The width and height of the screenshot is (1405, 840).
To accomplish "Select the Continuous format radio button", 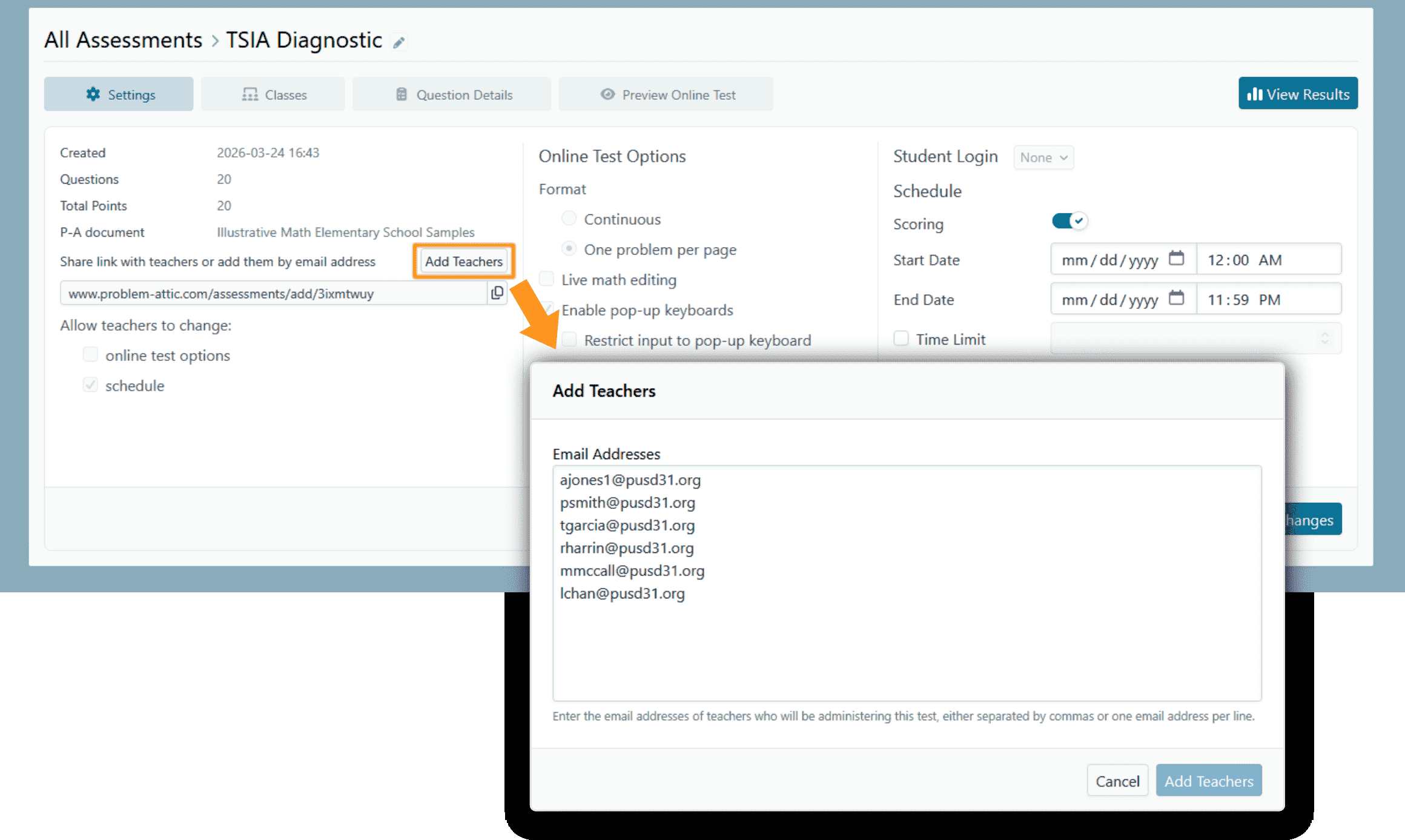I will 569,219.
